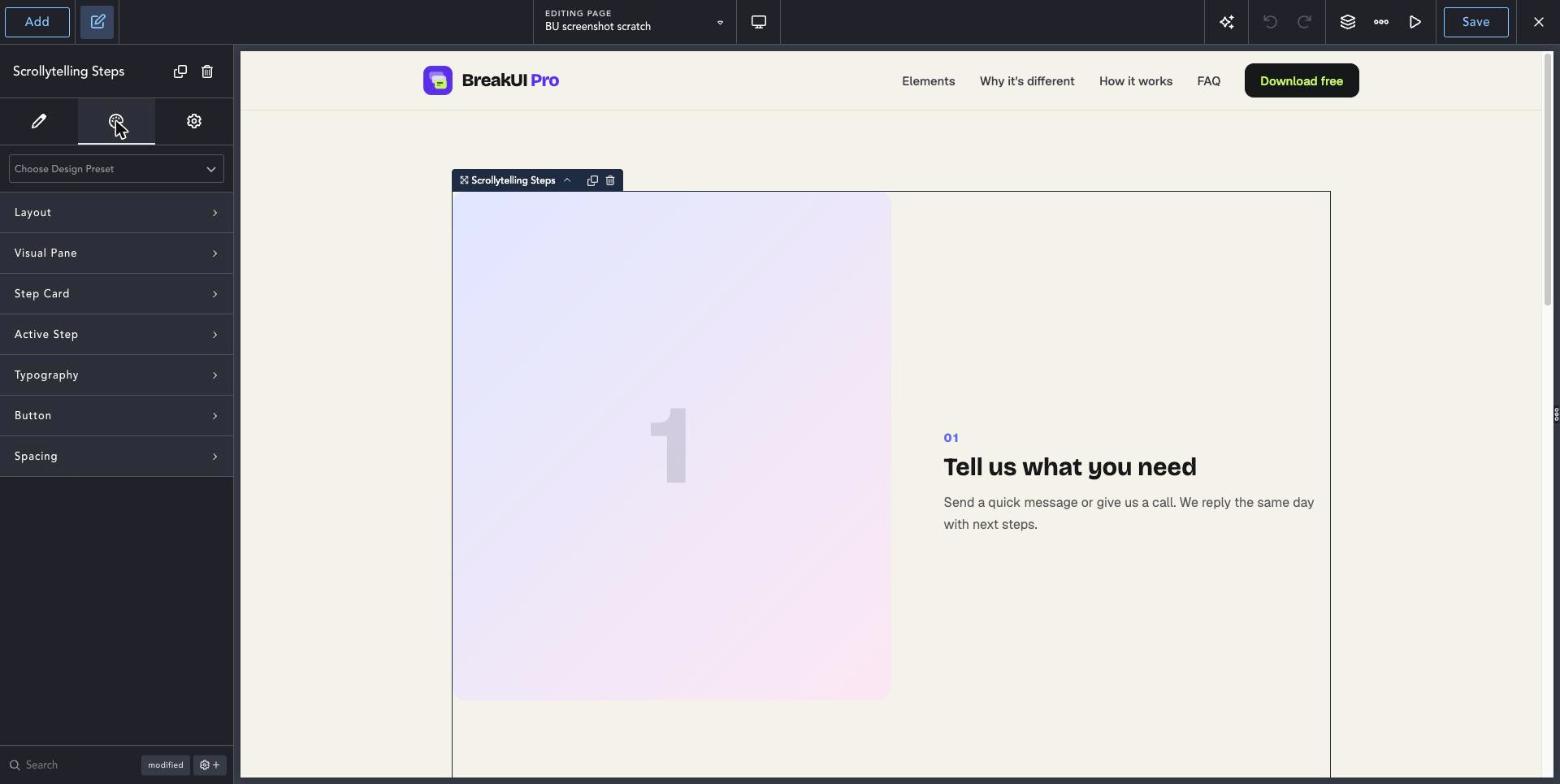Open the Choose Design Preset dropdown

tap(116, 169)
